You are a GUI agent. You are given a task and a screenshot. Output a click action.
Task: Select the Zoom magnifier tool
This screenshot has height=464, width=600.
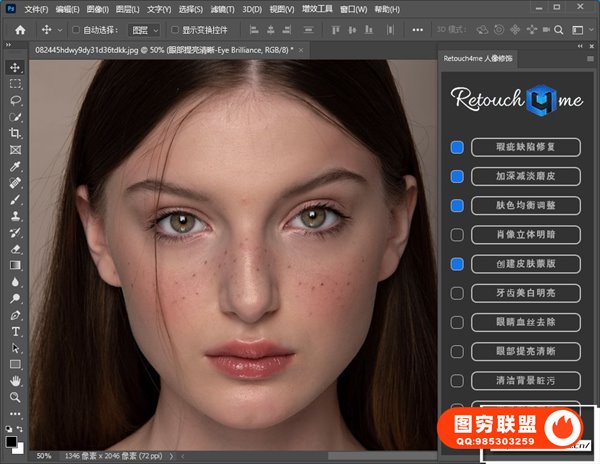15,397
